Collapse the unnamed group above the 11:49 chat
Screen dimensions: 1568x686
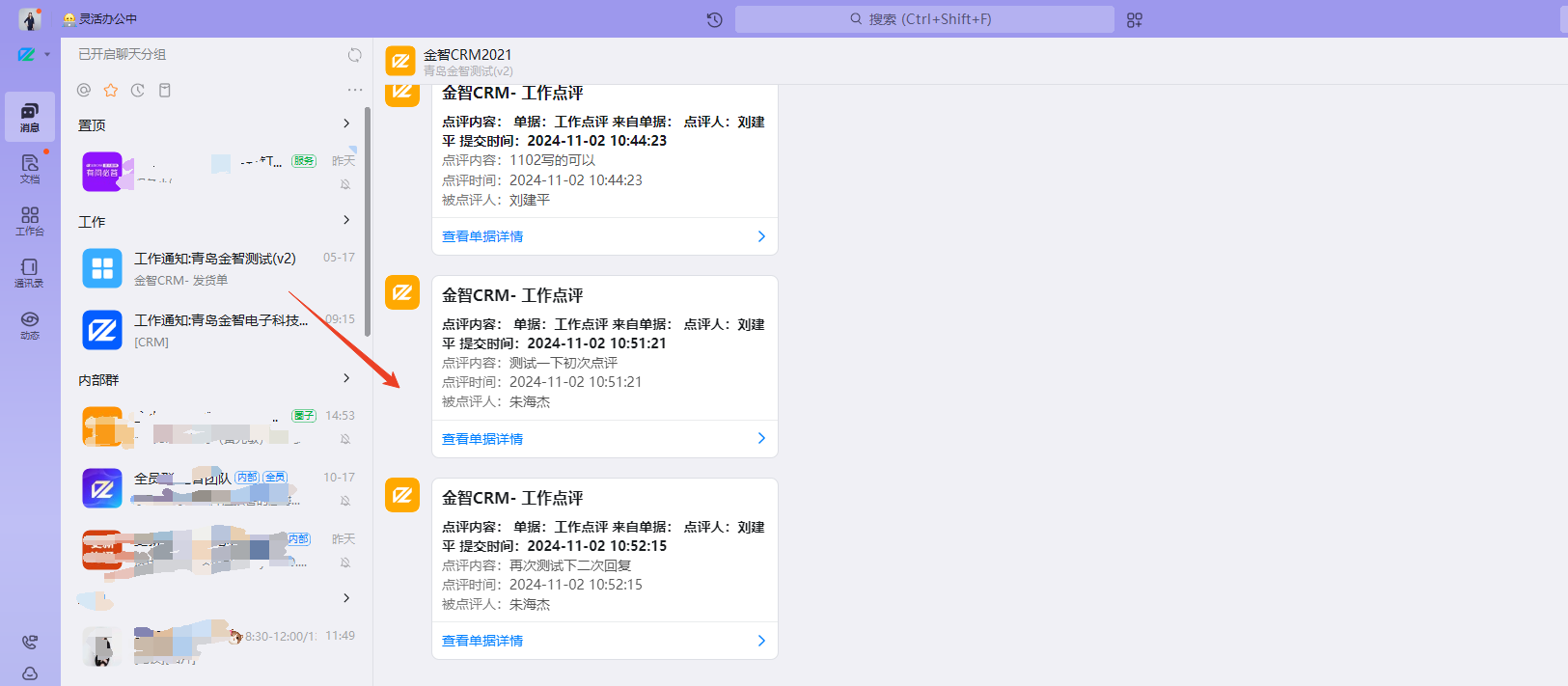point(346,598)
